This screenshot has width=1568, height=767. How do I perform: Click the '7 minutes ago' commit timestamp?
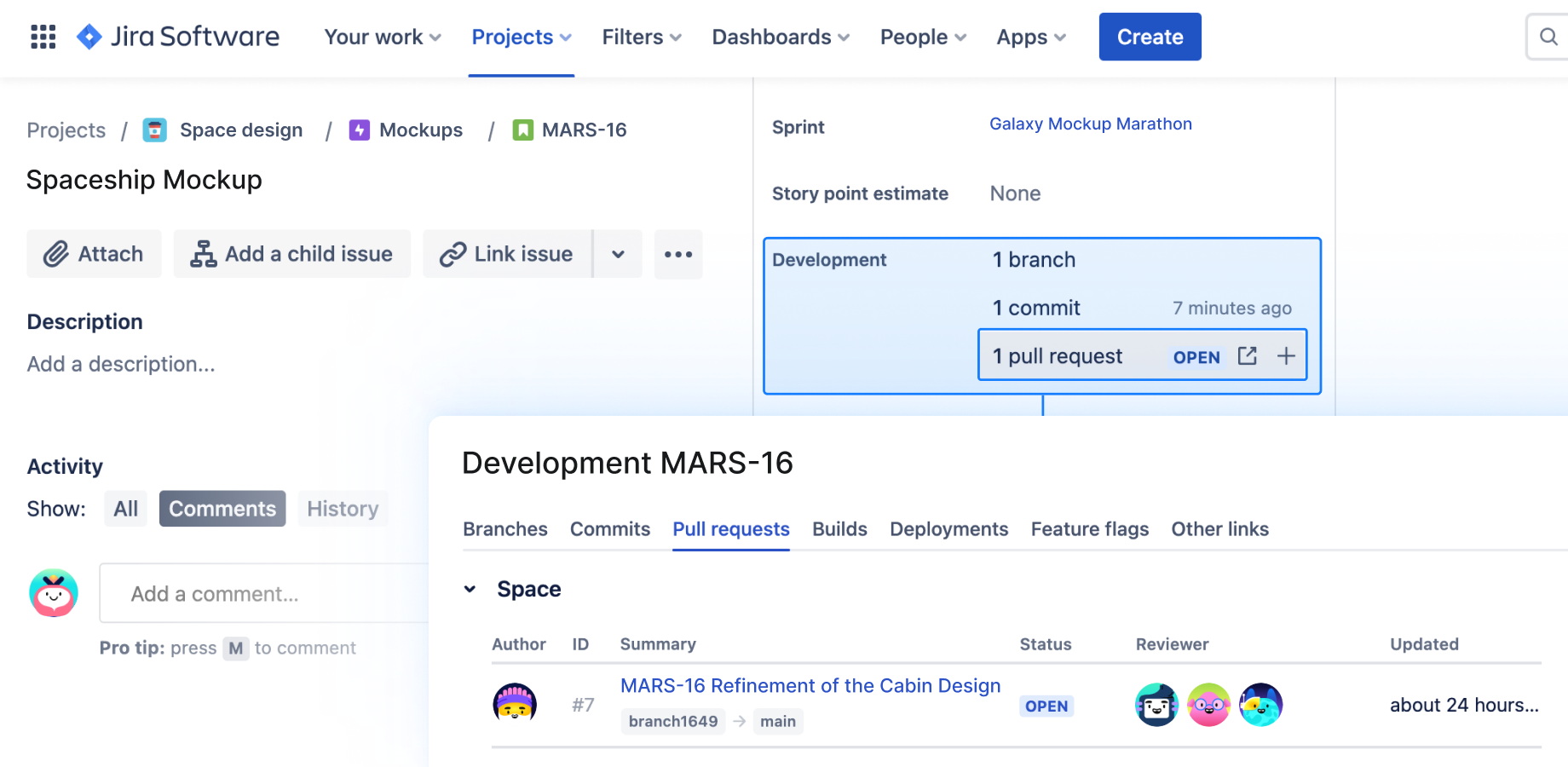click(x=1232, y=308)
